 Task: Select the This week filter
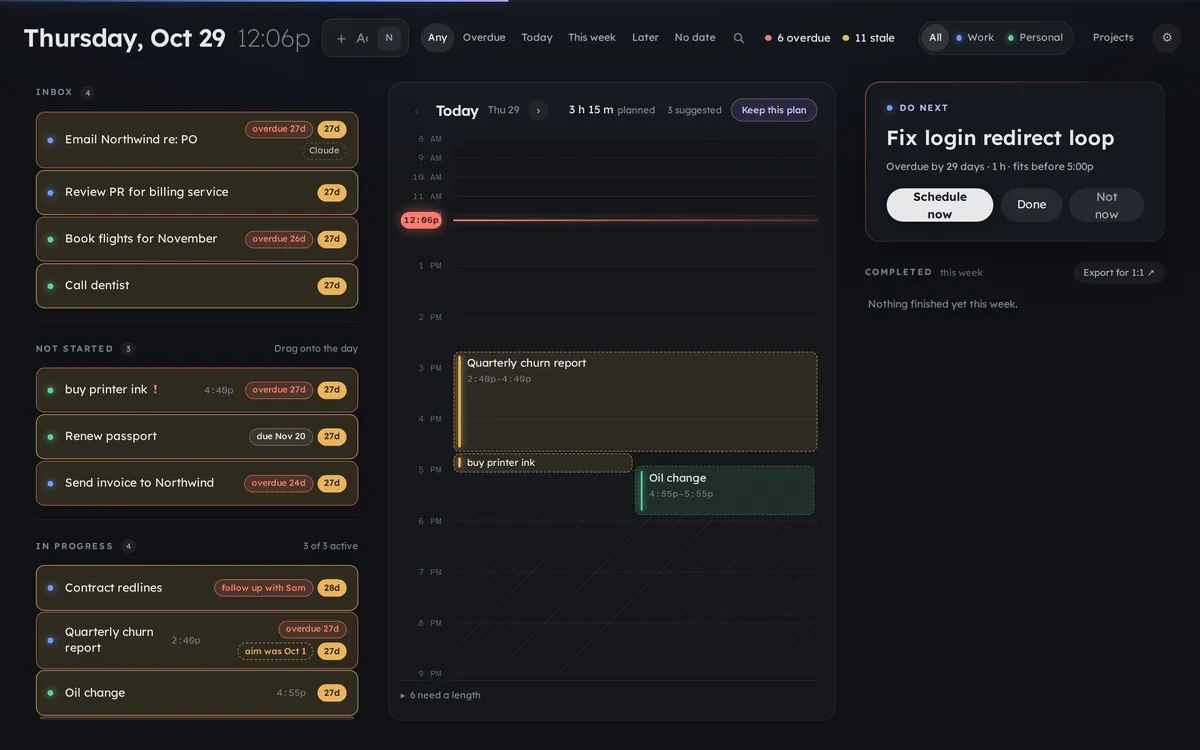pyautogui.click(x=592, y=38)
